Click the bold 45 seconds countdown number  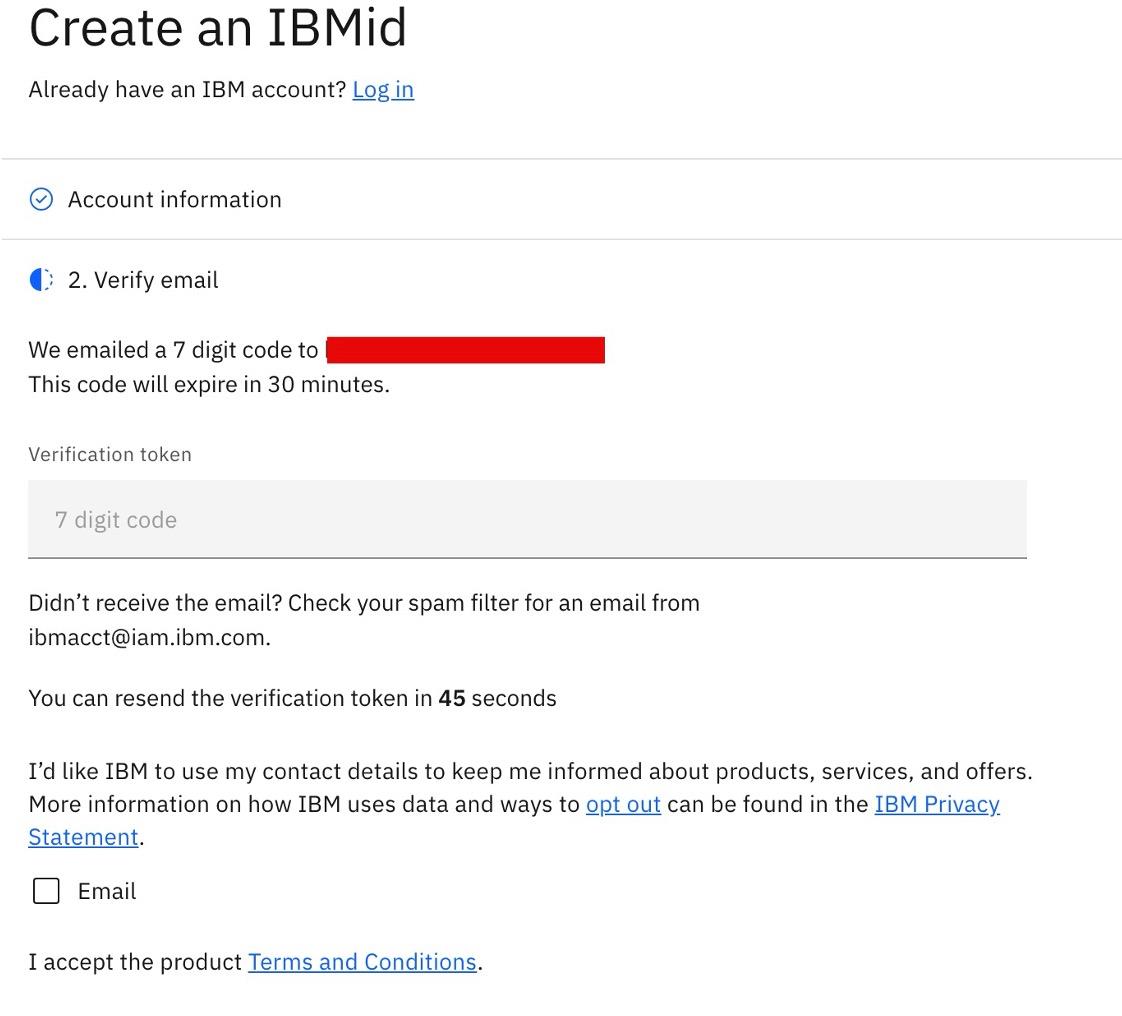[x=451, y=698]
